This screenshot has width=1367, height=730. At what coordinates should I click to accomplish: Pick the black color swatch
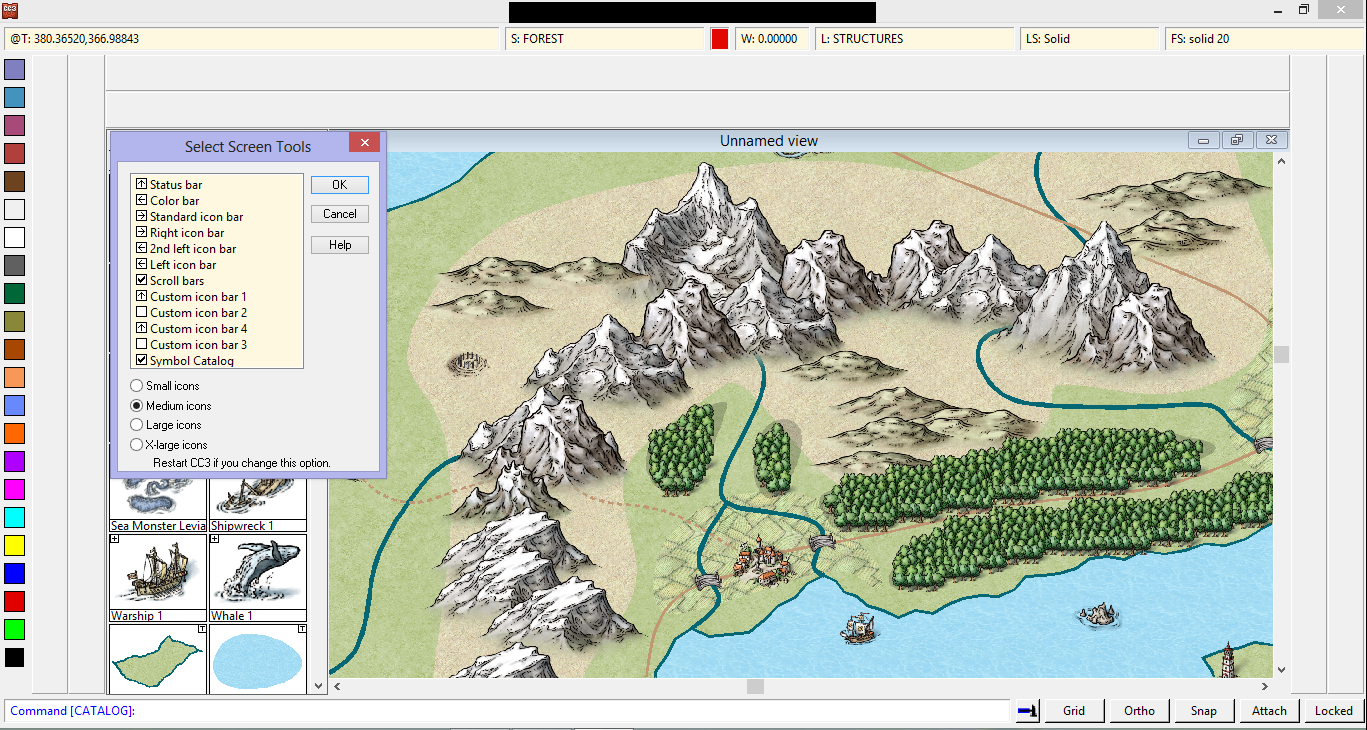point(14,658)
